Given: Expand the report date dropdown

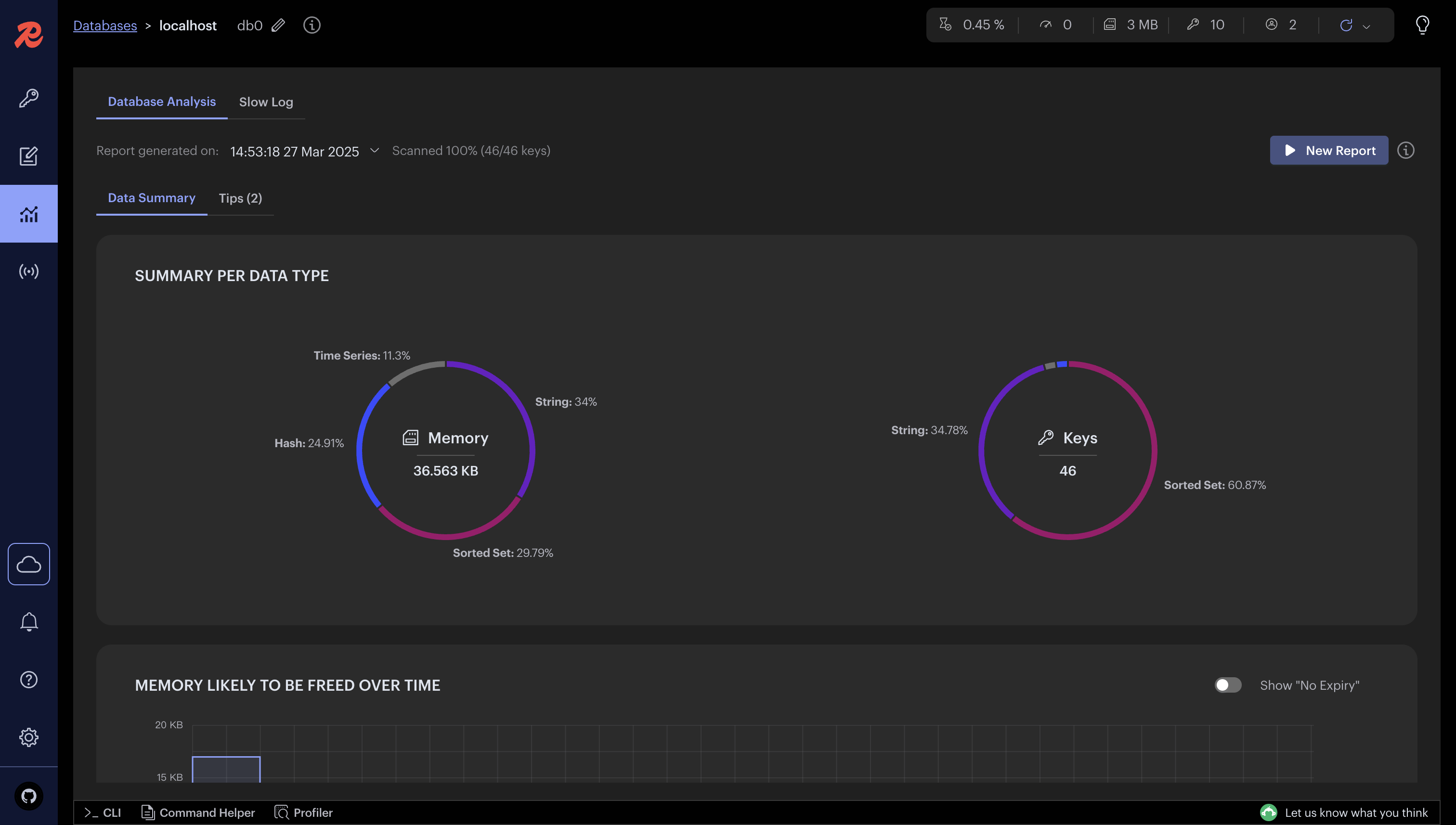Looking at the screenshot, I should click(374, 151).
